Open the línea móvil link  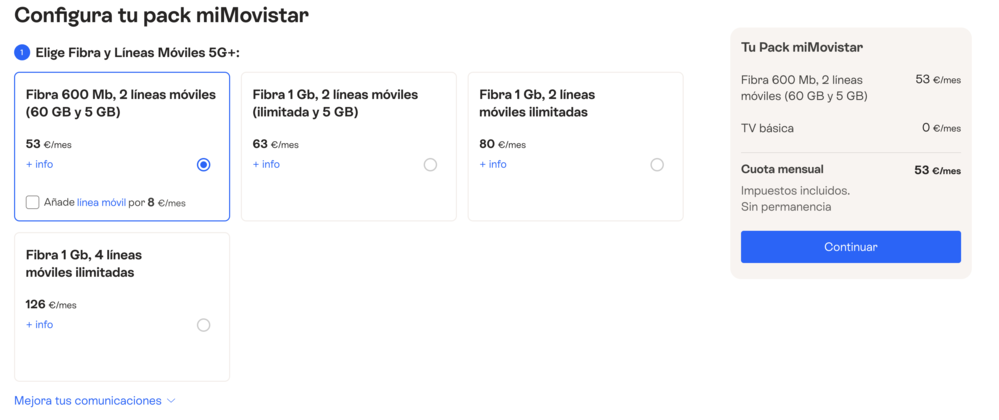[x=101, y=202]
